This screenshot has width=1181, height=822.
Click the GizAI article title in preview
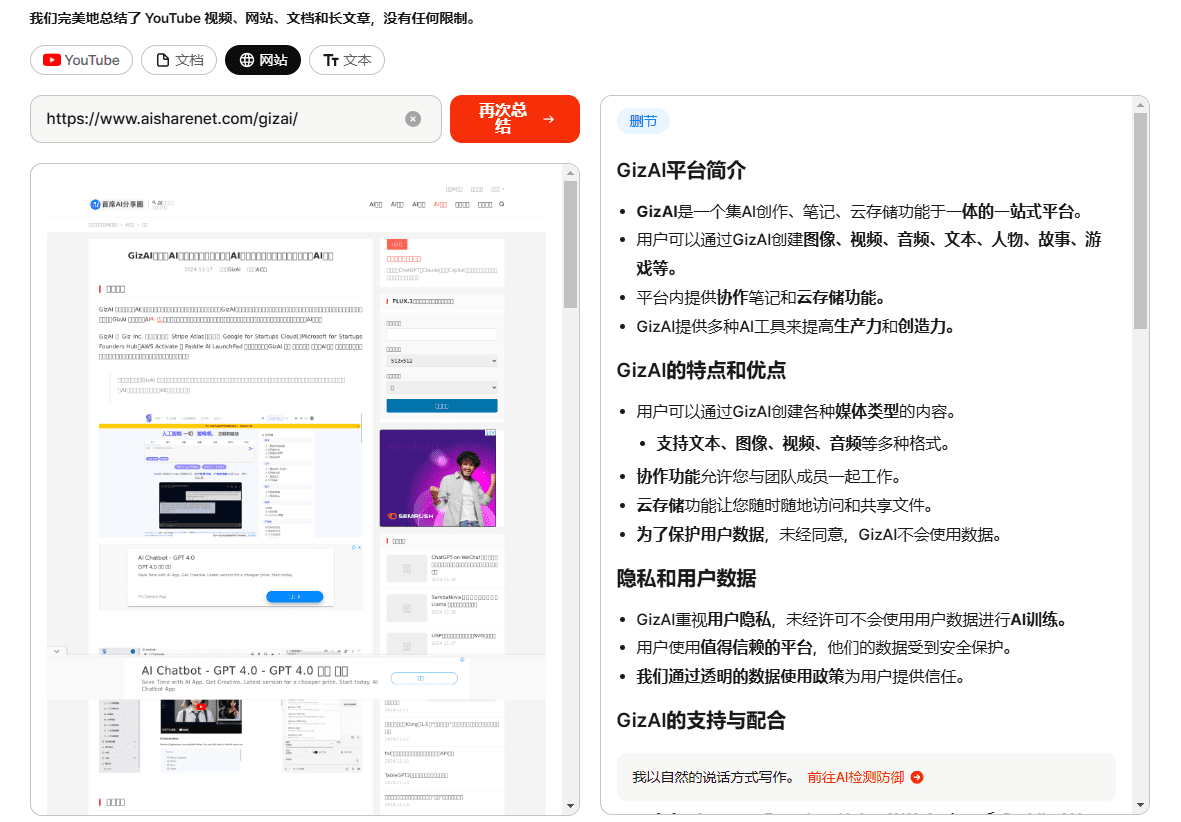[x=230, y=256]
